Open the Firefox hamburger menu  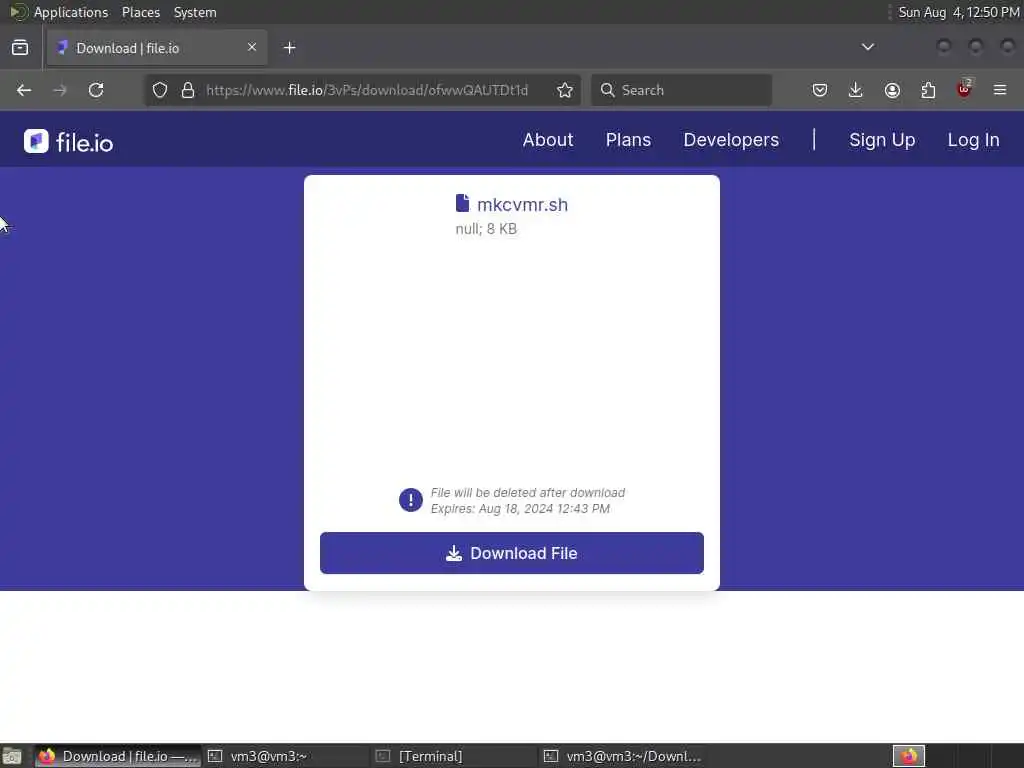1000,90
